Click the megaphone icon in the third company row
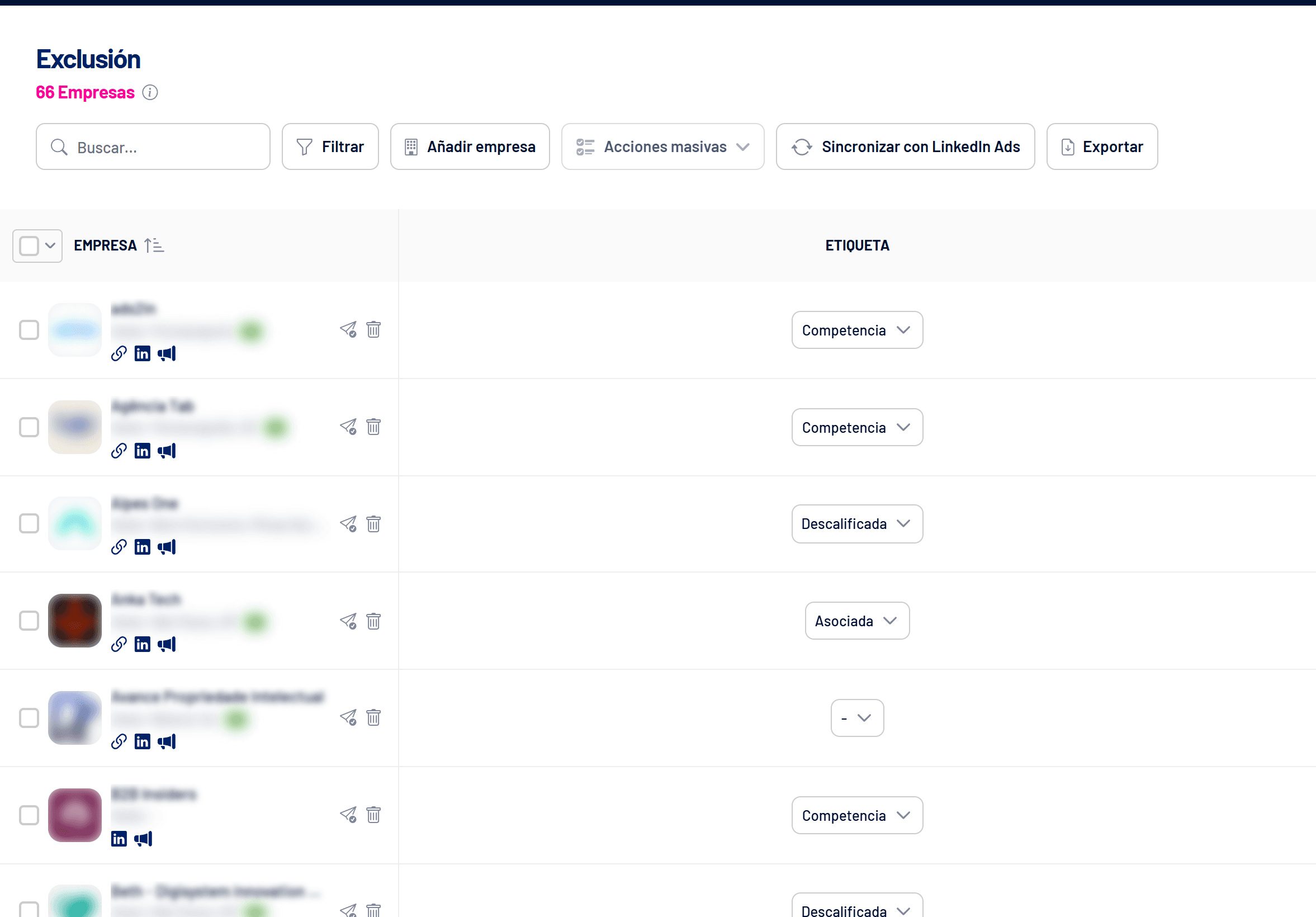This screenshot has width=1316, height=917. (167, 547)
